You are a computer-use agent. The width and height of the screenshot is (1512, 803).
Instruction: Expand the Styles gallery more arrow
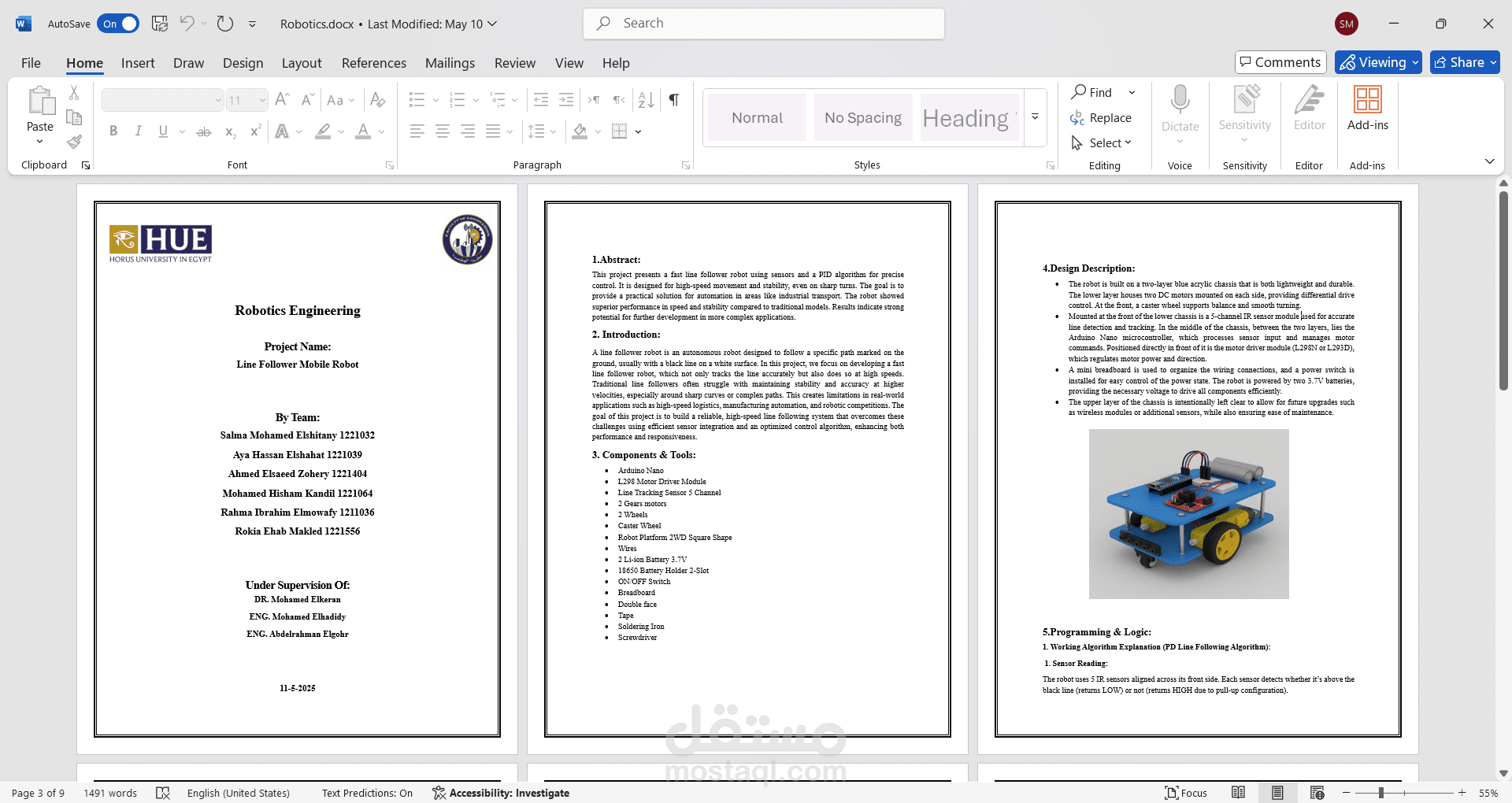1036,117
